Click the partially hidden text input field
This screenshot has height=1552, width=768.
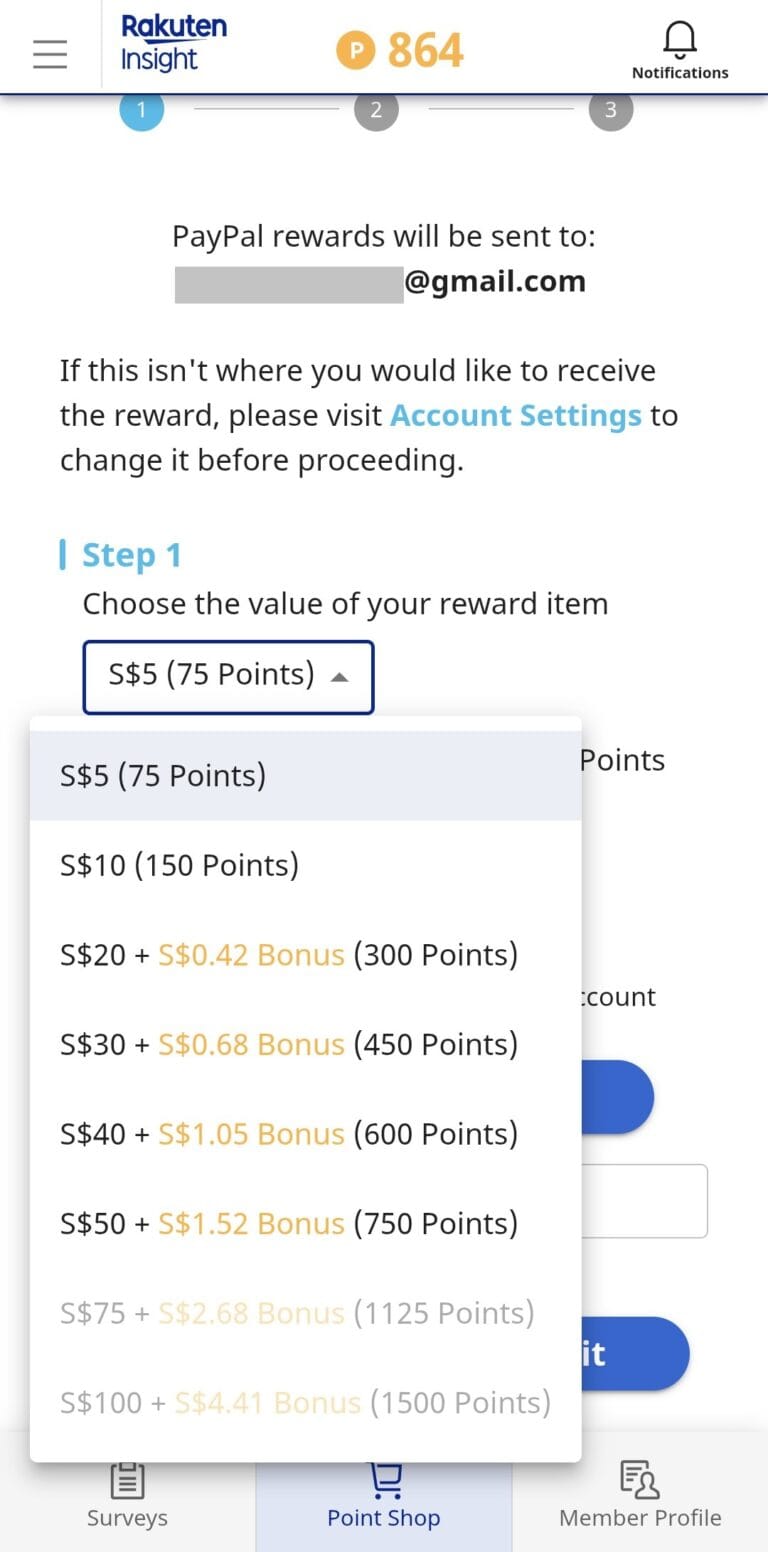click(645, 1201)
